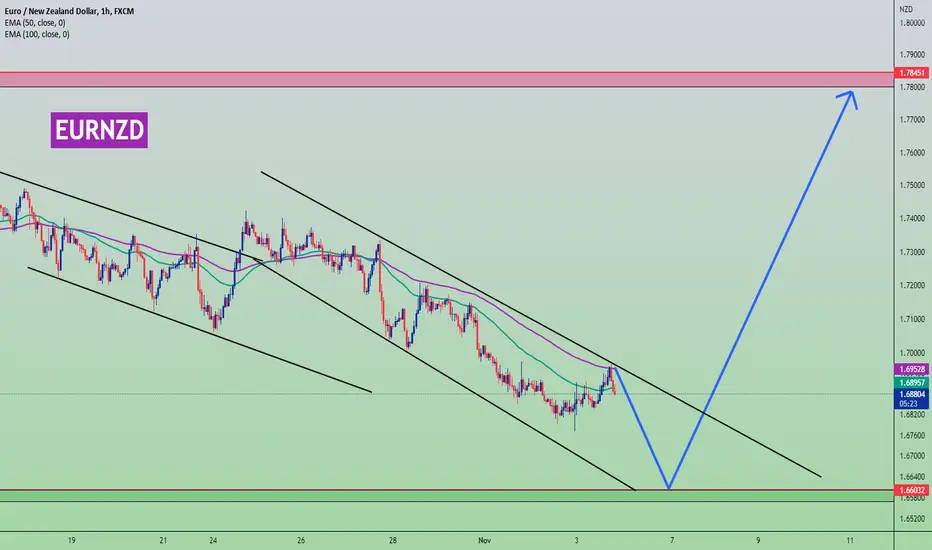Viewport: 932px width, 550px height.
Task: Click the 1.77000 price axis tick
Action: click(x=912, y=120)
